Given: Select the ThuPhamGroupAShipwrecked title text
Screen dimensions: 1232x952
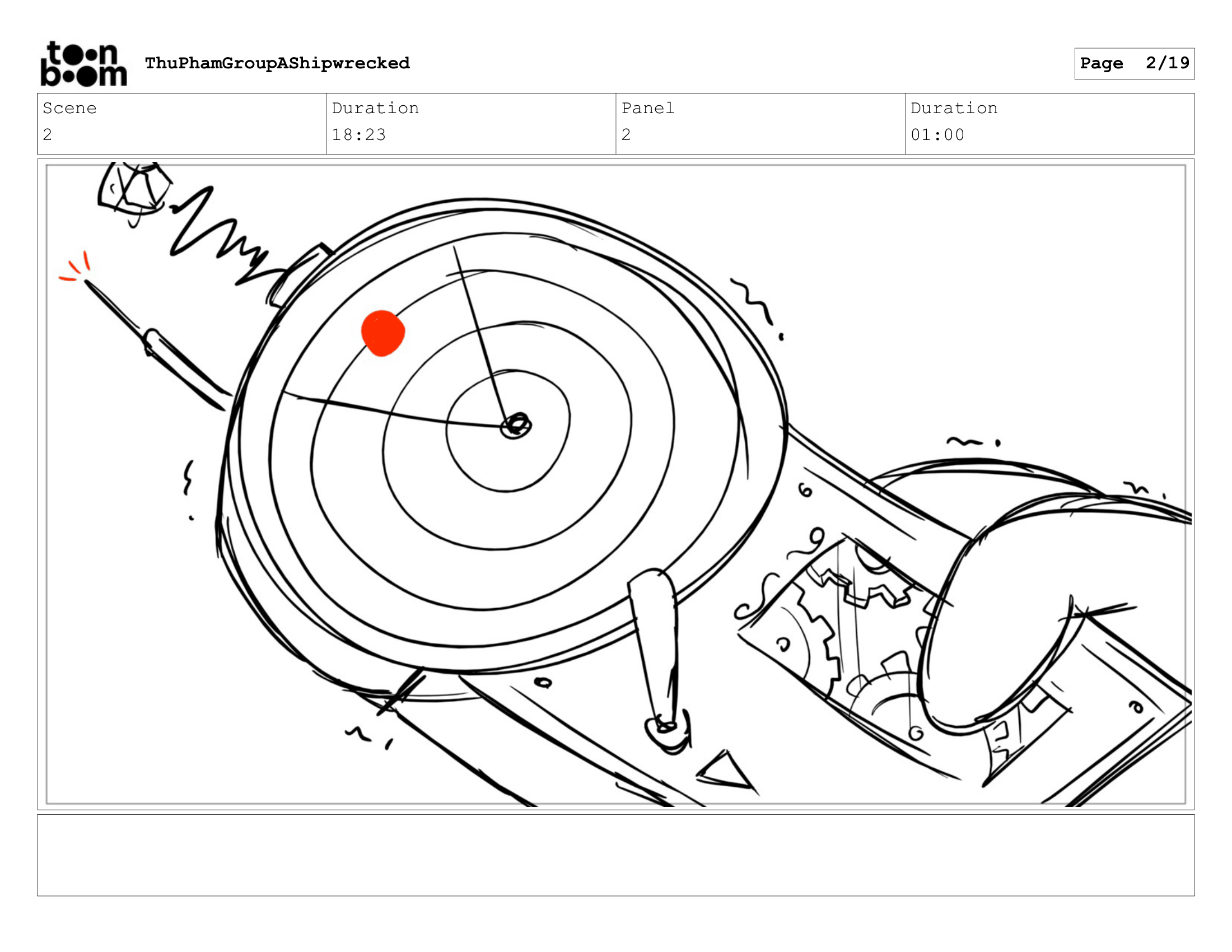Looking at the screenshot, I should pyautogui.click(x=277, y=63).
